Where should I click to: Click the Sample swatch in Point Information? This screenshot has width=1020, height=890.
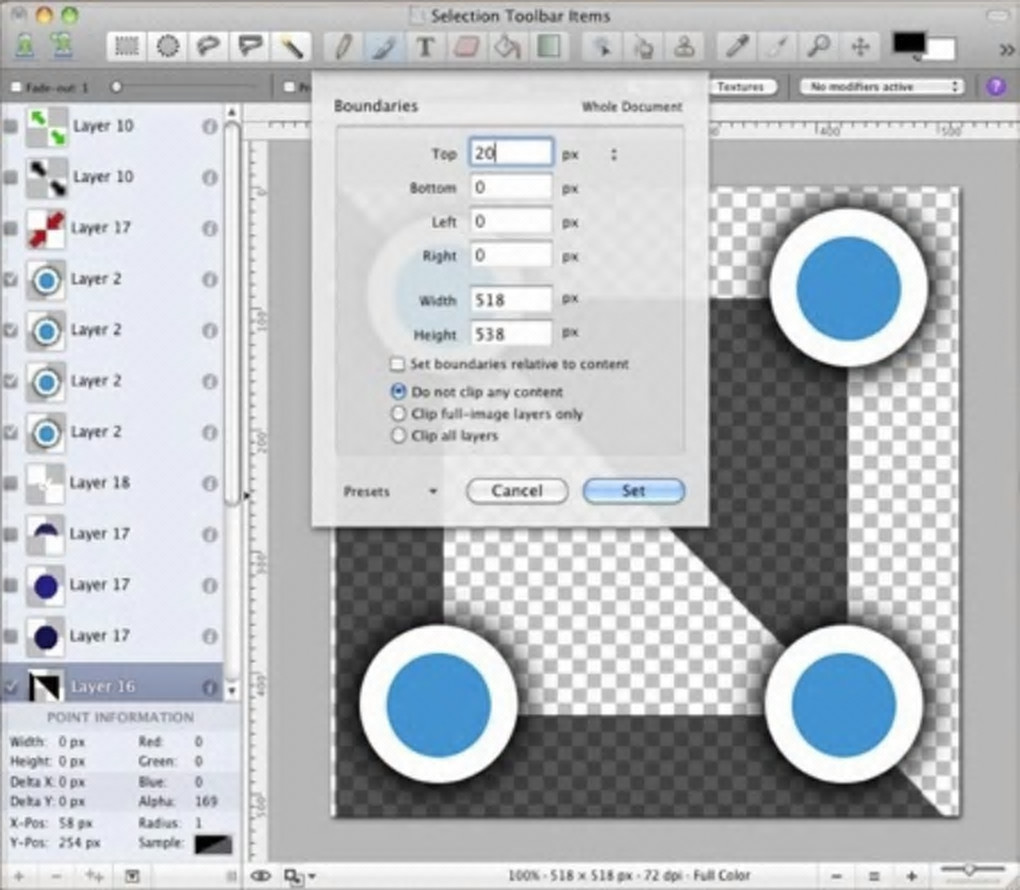(x=213, y=844)
